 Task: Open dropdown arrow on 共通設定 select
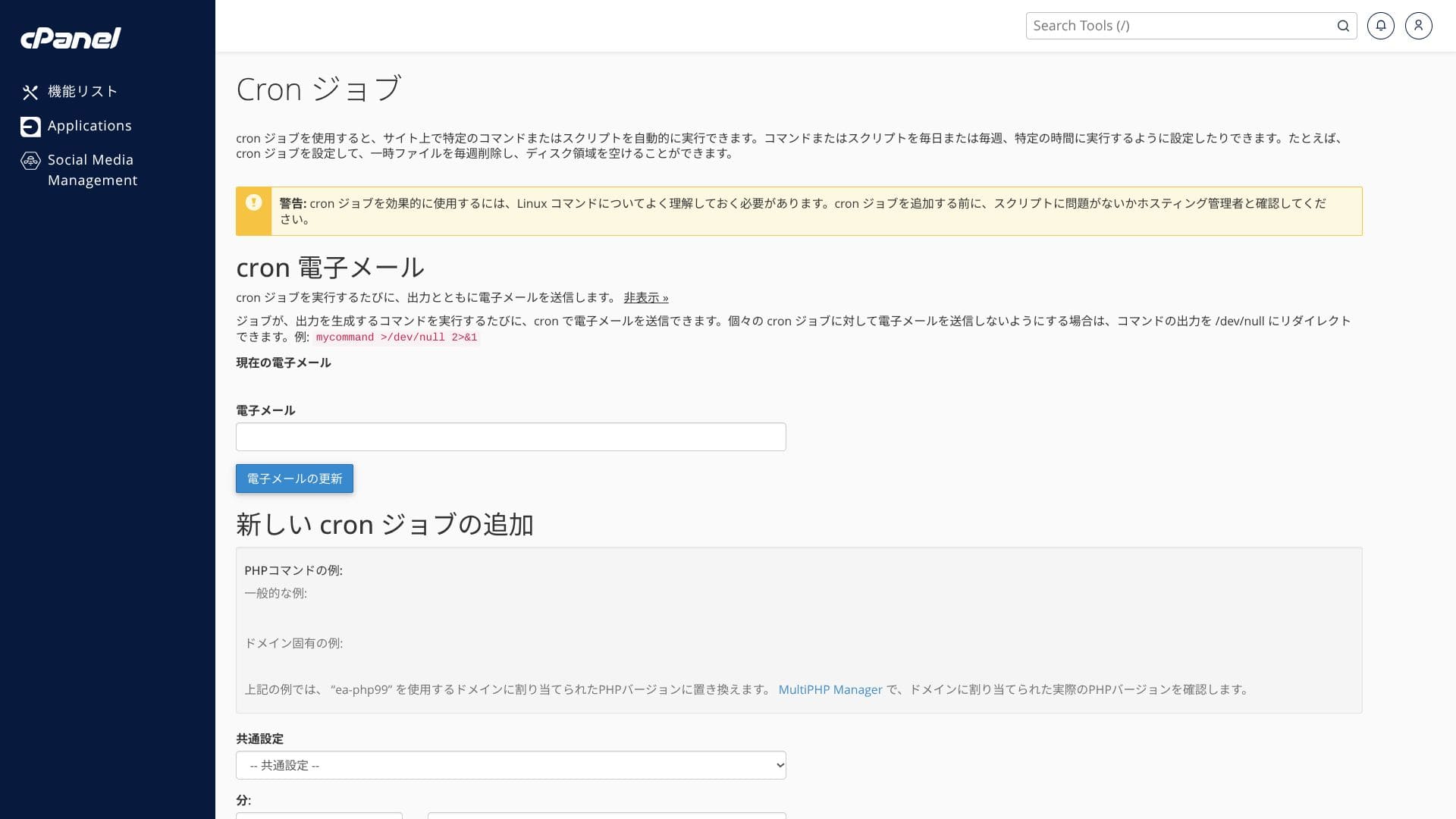[780, 765]
